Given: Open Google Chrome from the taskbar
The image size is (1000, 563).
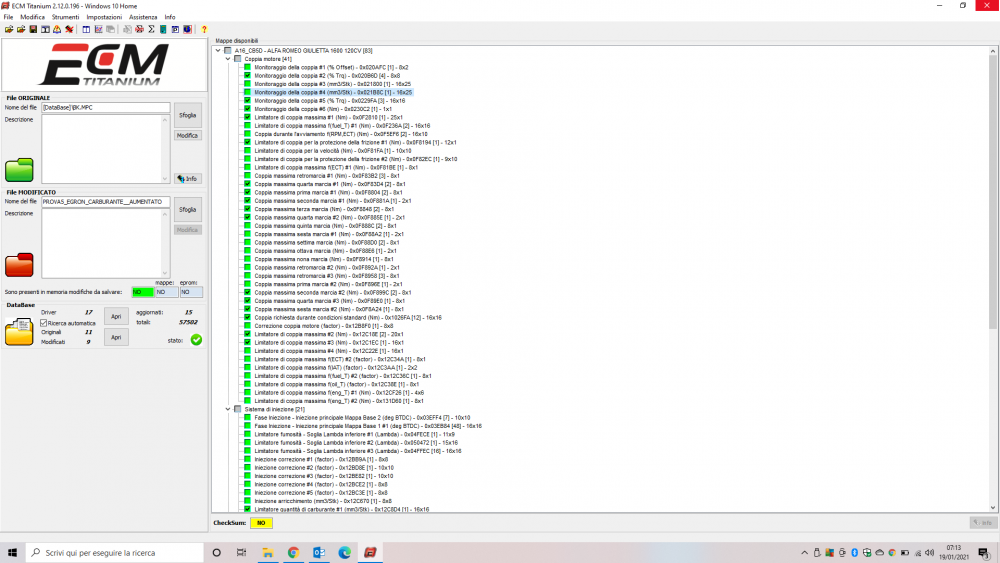Looking at the screenshot, I should coord(293,553).
